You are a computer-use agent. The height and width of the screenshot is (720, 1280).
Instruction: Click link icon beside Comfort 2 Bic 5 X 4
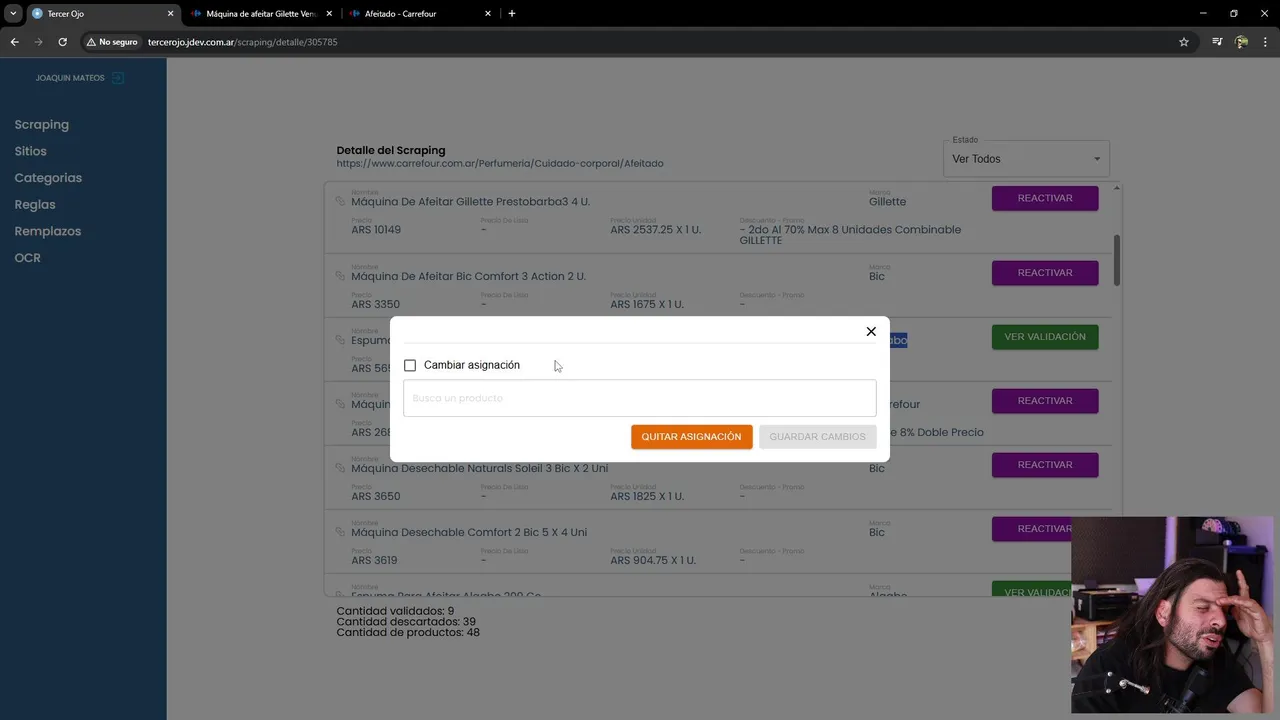click(340, 532)
